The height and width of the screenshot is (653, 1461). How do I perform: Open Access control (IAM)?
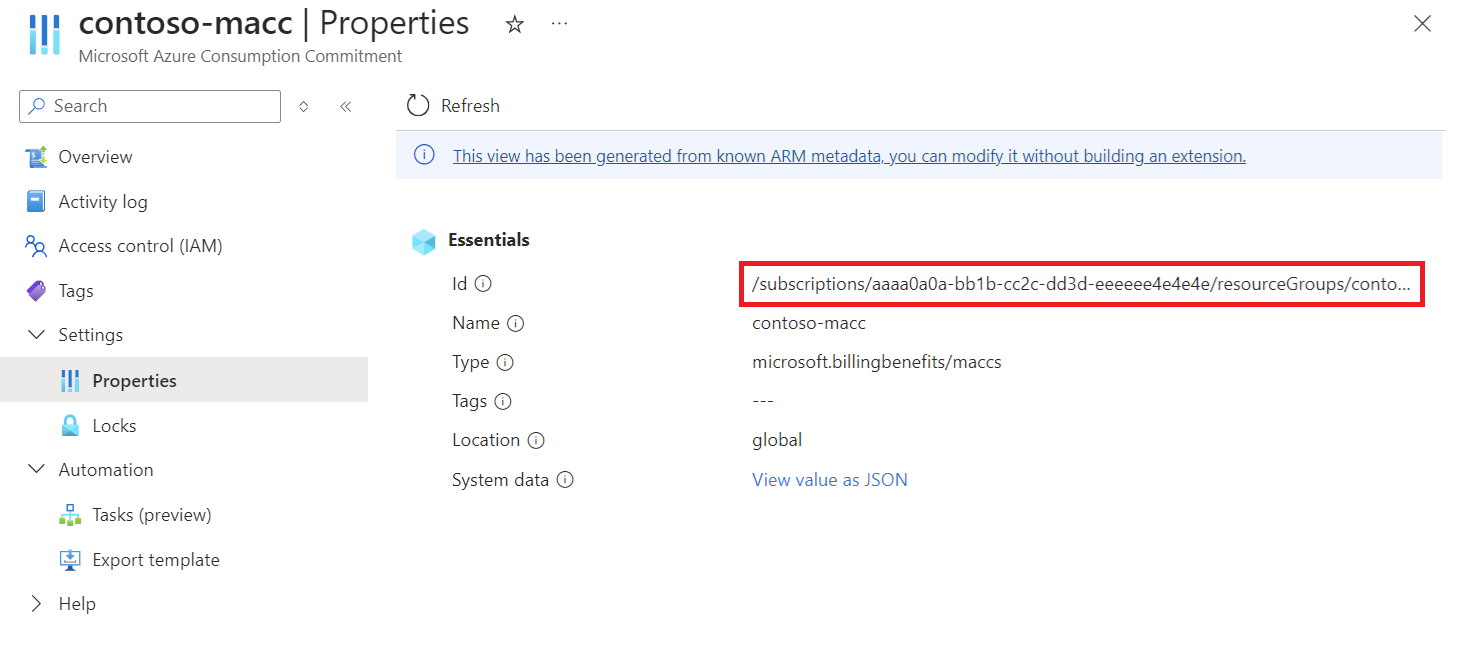click(x=140, y=246)
